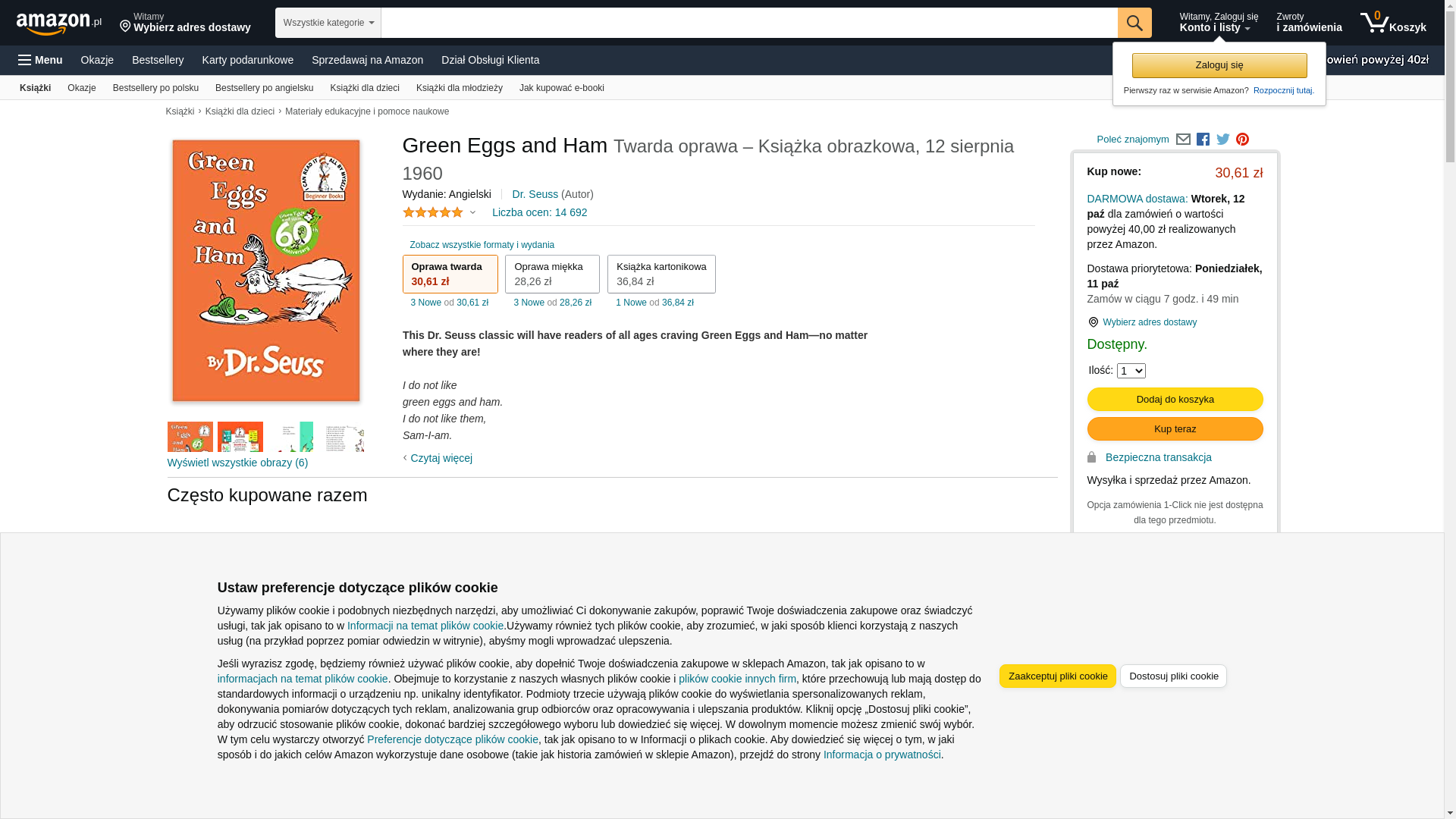1456x819 pixels.
Task: Open Bestsellery in the navigation bar
Action: tap(158, 60)
